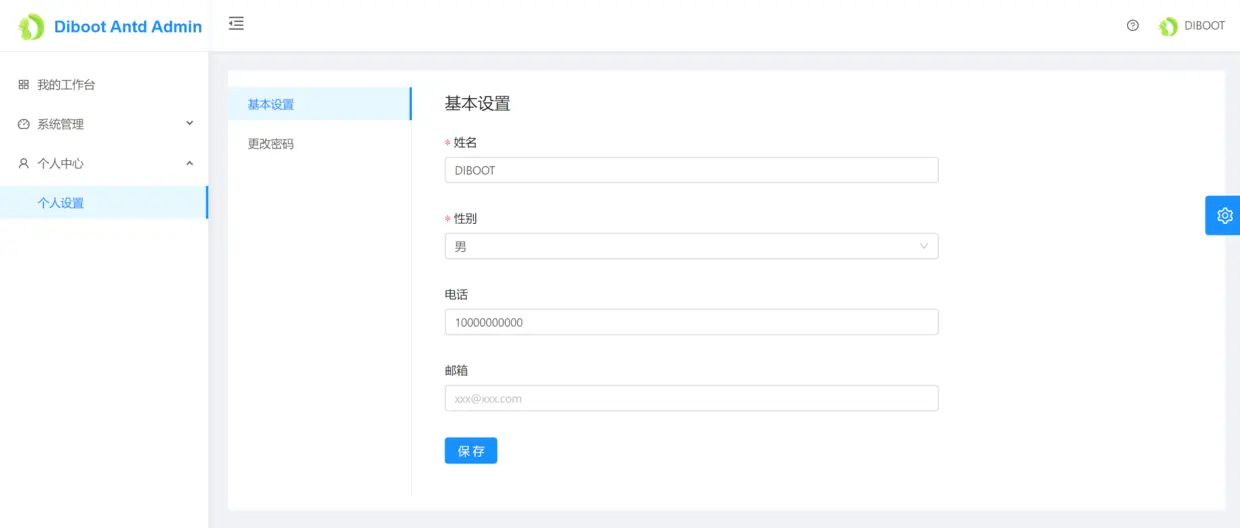Open the DIBOOT username menu

click(x=1204, y=26)
